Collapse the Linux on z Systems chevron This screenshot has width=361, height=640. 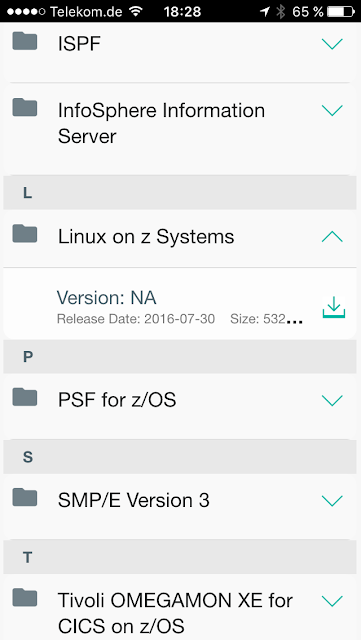[x=332, y=237]
